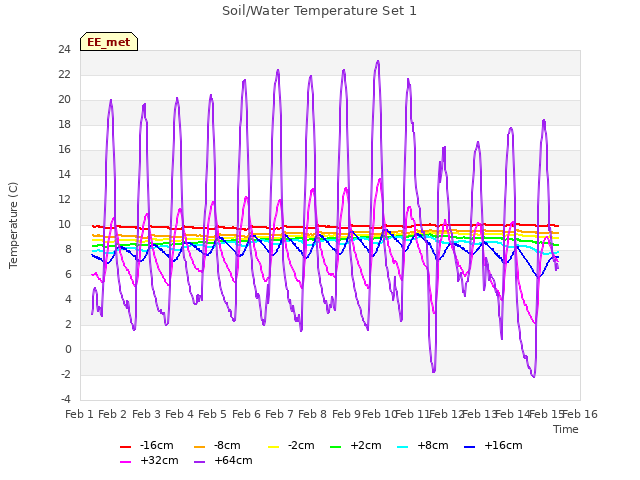The image size is (640, 480).
Task: Select the +64cm legend label
Action: 233,460
